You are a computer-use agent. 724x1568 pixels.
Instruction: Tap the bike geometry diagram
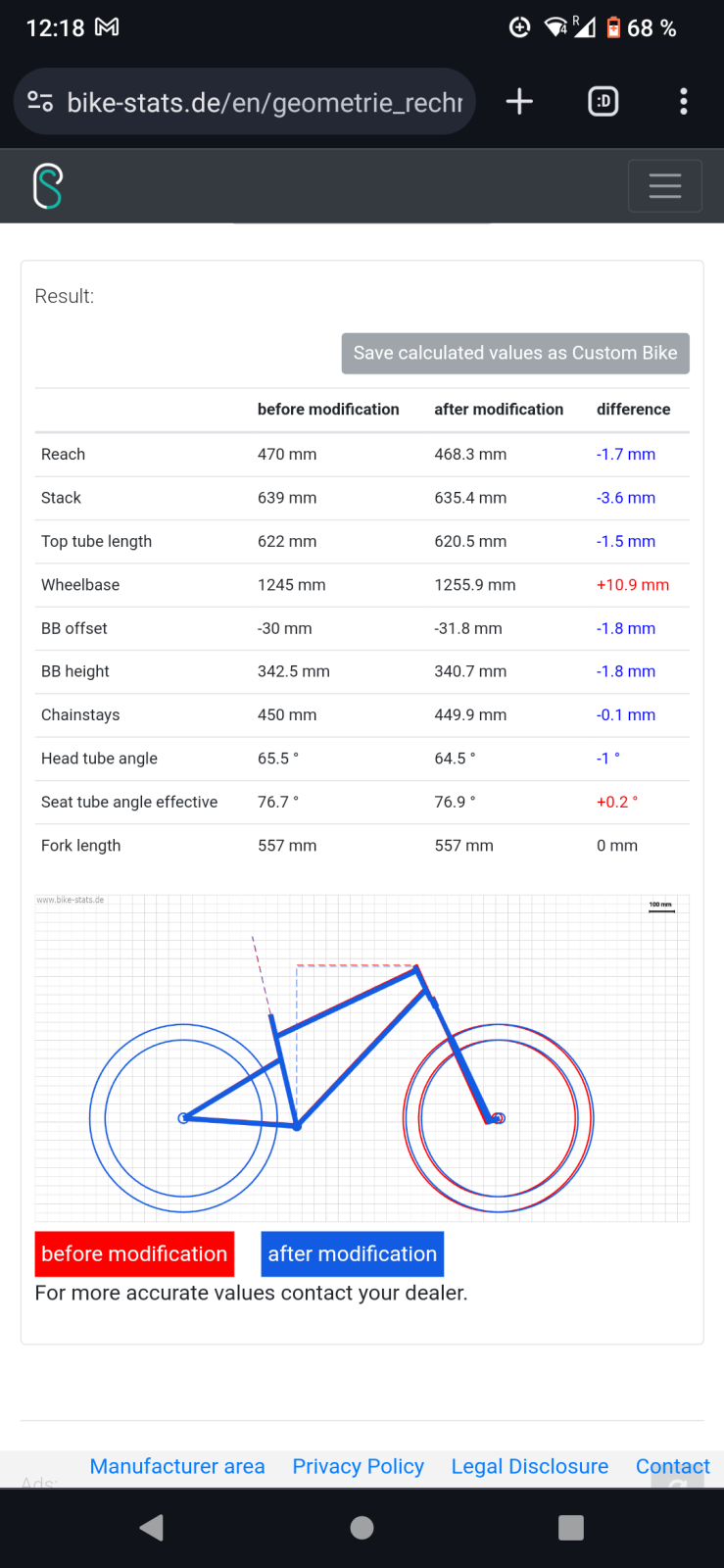coord(362,1058)
